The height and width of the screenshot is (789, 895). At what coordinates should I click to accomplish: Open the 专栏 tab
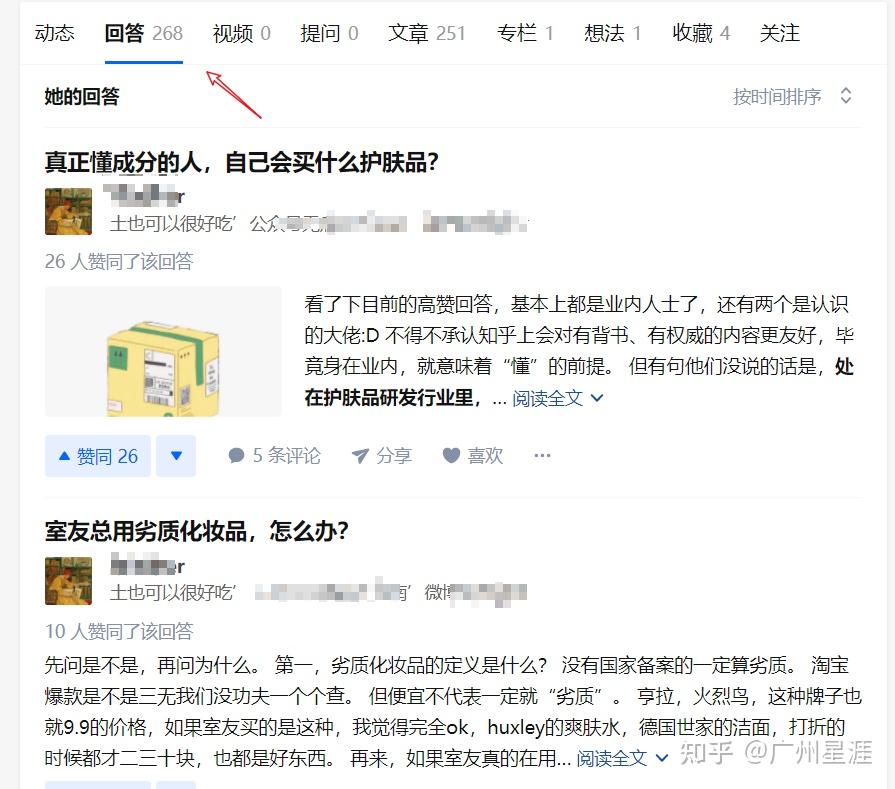pyautogui.click(x=525, y=33)
